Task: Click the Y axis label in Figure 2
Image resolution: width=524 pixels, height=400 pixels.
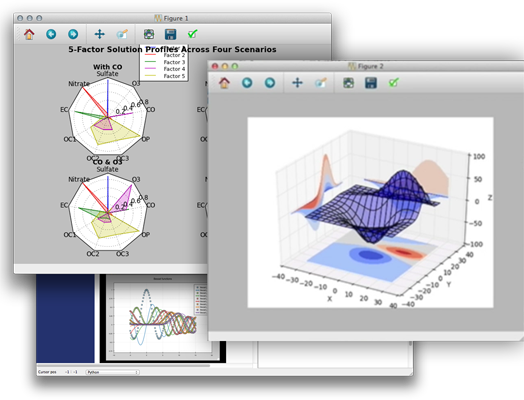Action: (x=449, y=284)
